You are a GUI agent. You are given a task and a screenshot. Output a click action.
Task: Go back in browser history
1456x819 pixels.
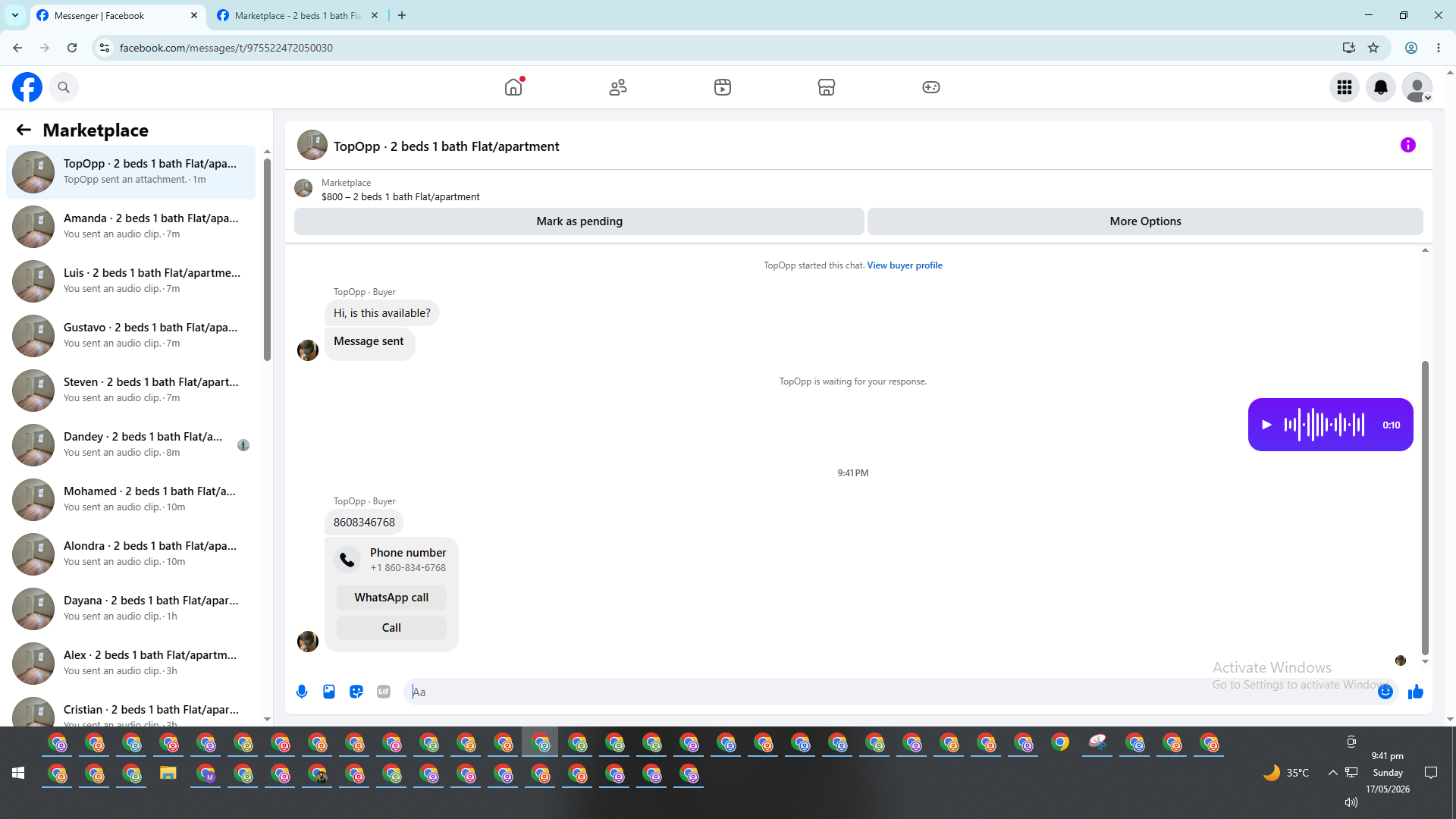click(x=17, y=48)
